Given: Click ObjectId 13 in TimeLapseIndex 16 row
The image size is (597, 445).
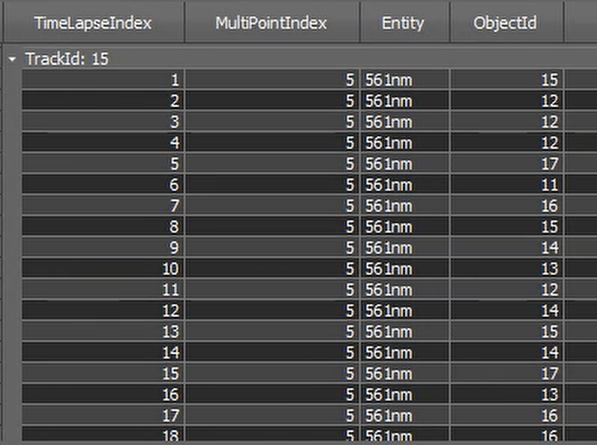Looking at the screenshot, I should [x=507, y=394].
